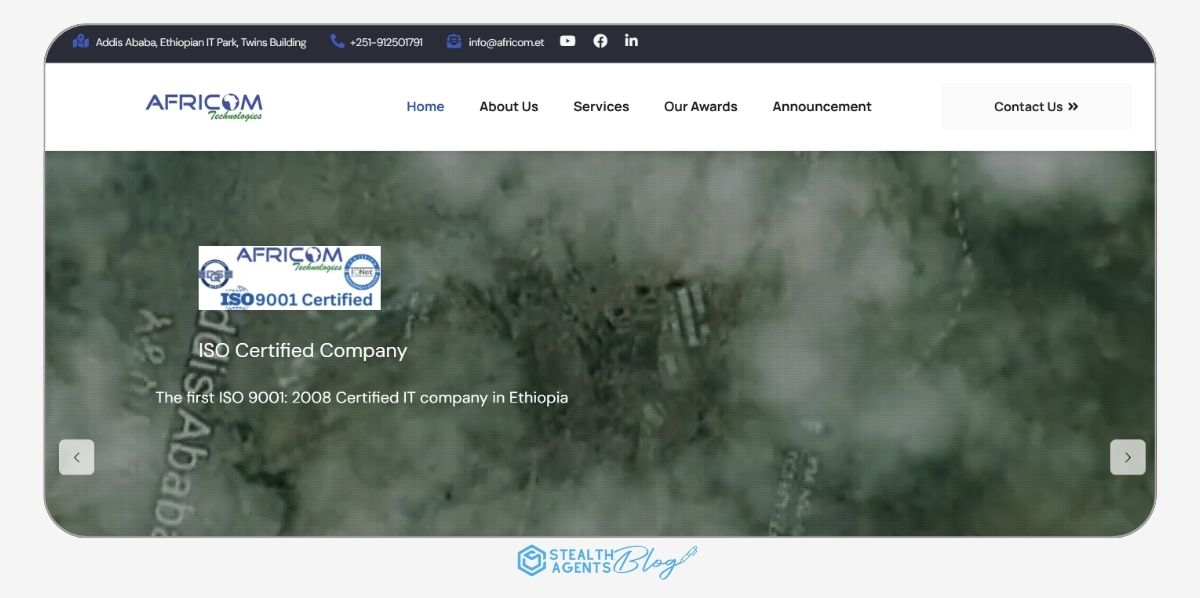This screenshot has width=1200, height=598.
Task: Click the Addis Ababa address text
Action: (201, 43)
